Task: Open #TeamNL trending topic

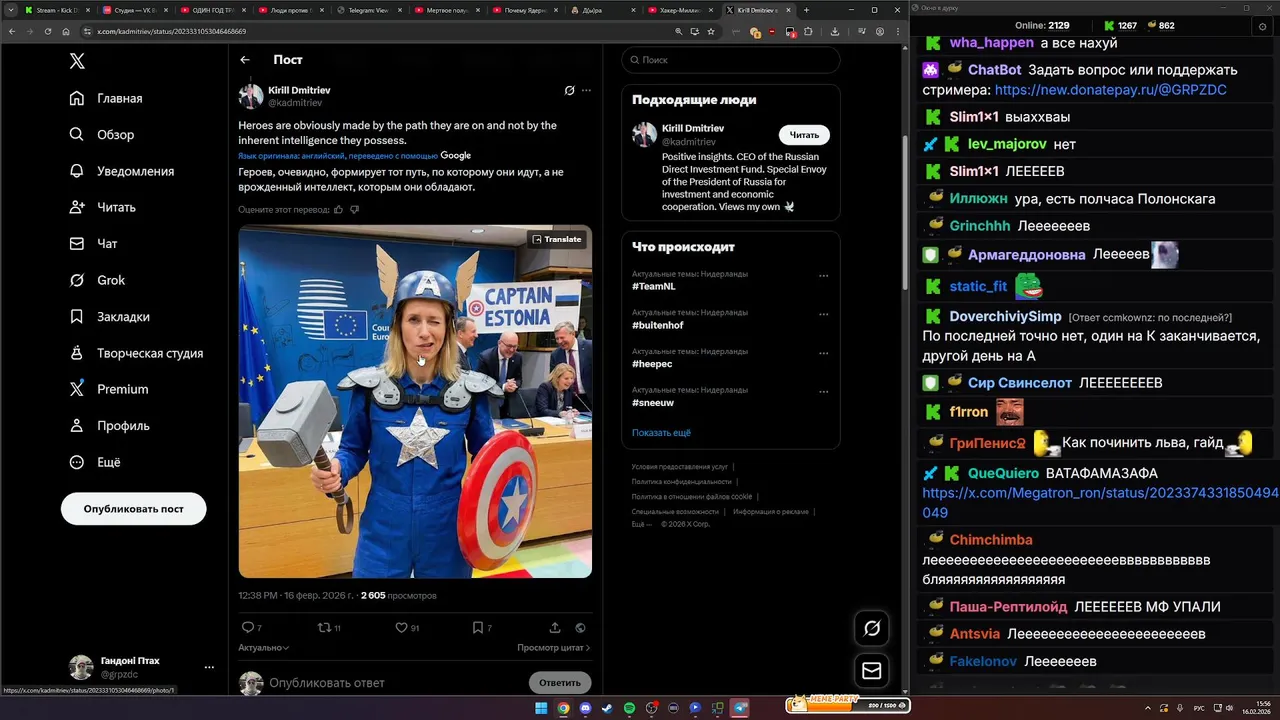Action: tap(654, 286)
